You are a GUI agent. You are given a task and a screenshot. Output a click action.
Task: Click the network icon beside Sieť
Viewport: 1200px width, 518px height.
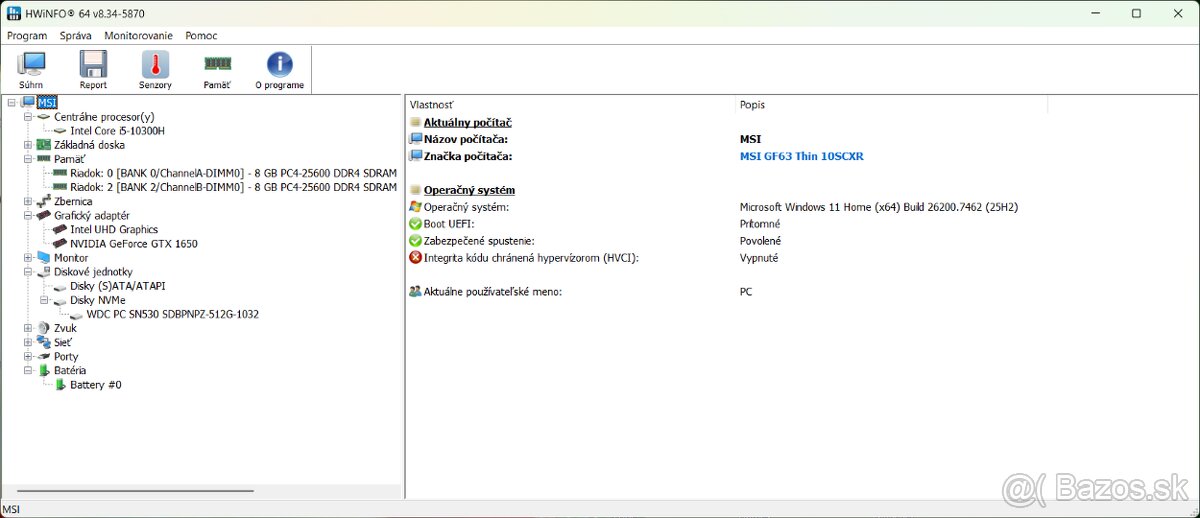pyautogui.click(x=44, y=342)
